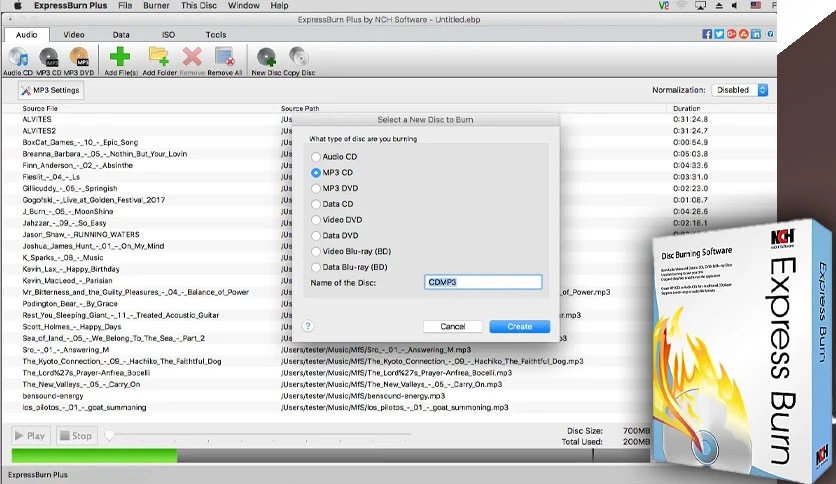This screenshot has height=484, width=836.
Task: Open the File menu
Action: pyautogui.click(x=125, y=5)
